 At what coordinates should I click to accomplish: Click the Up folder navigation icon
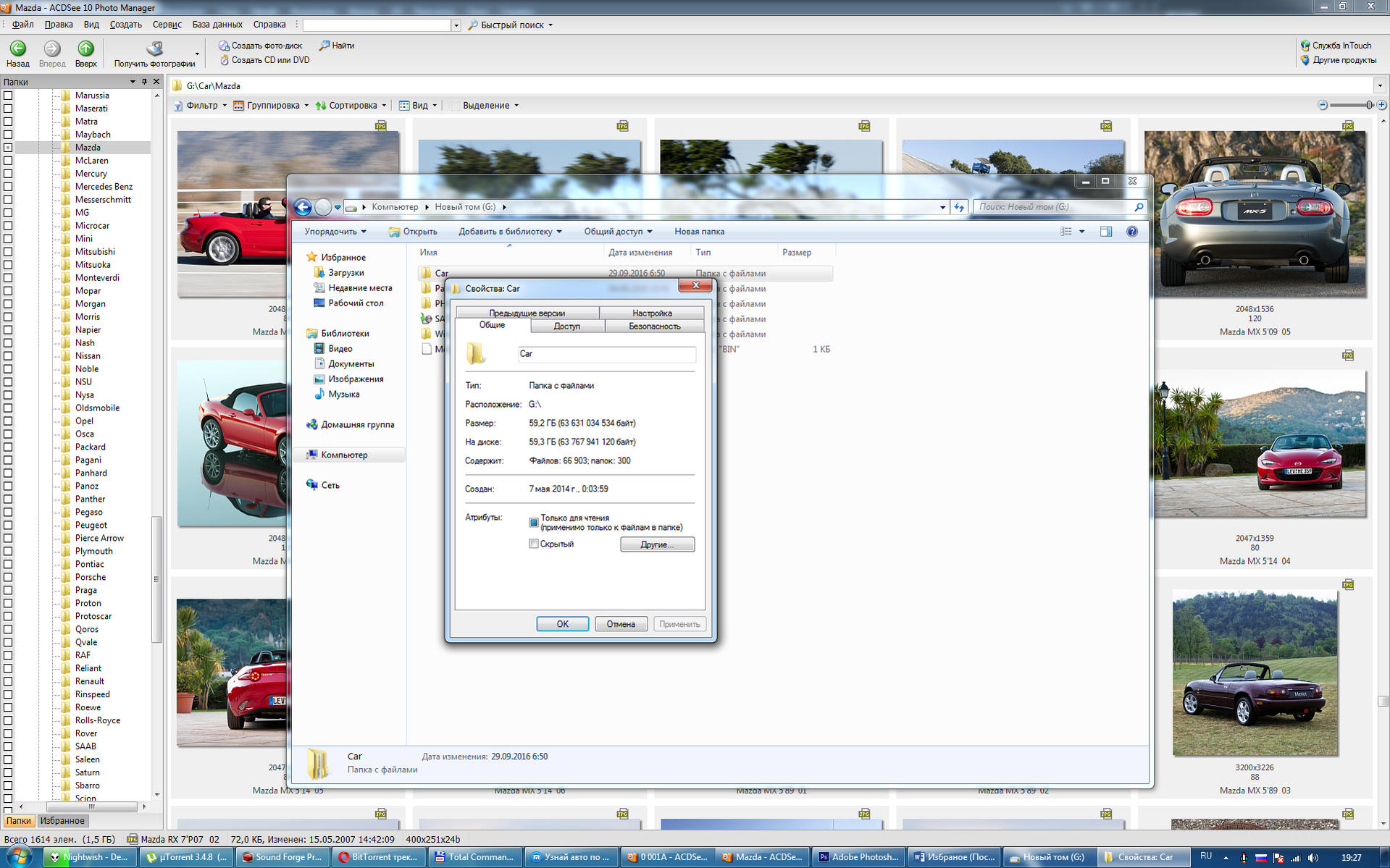pyautogui.click(x=85, y=49)
